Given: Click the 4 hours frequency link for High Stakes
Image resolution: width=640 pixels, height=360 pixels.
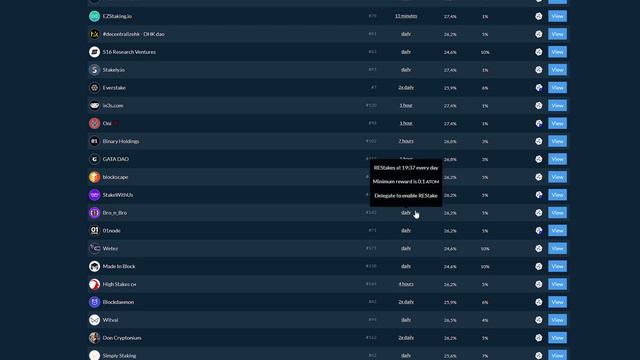Looking at the screenshot, I should 406,284.
